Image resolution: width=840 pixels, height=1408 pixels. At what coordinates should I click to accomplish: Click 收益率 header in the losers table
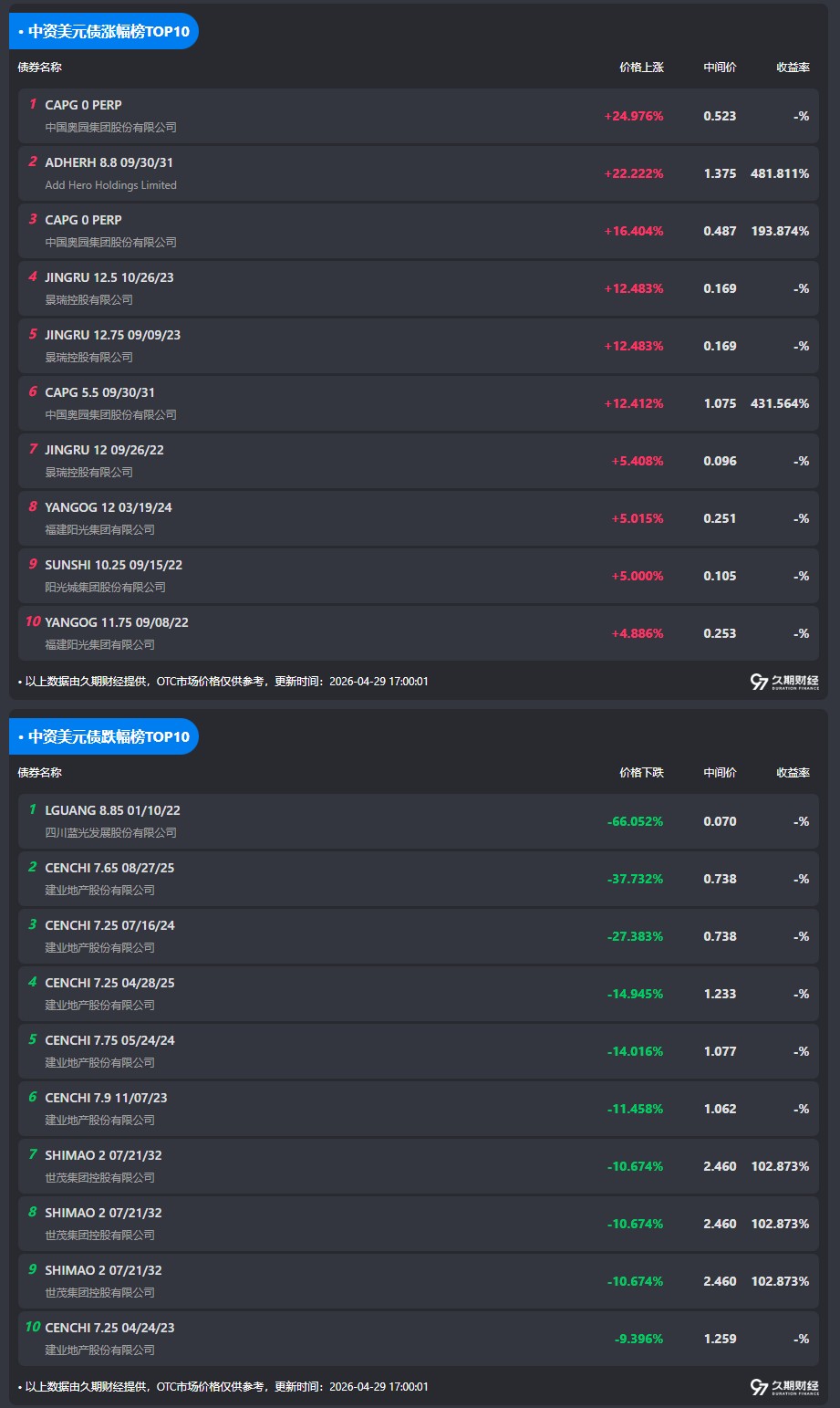point(793,773)
